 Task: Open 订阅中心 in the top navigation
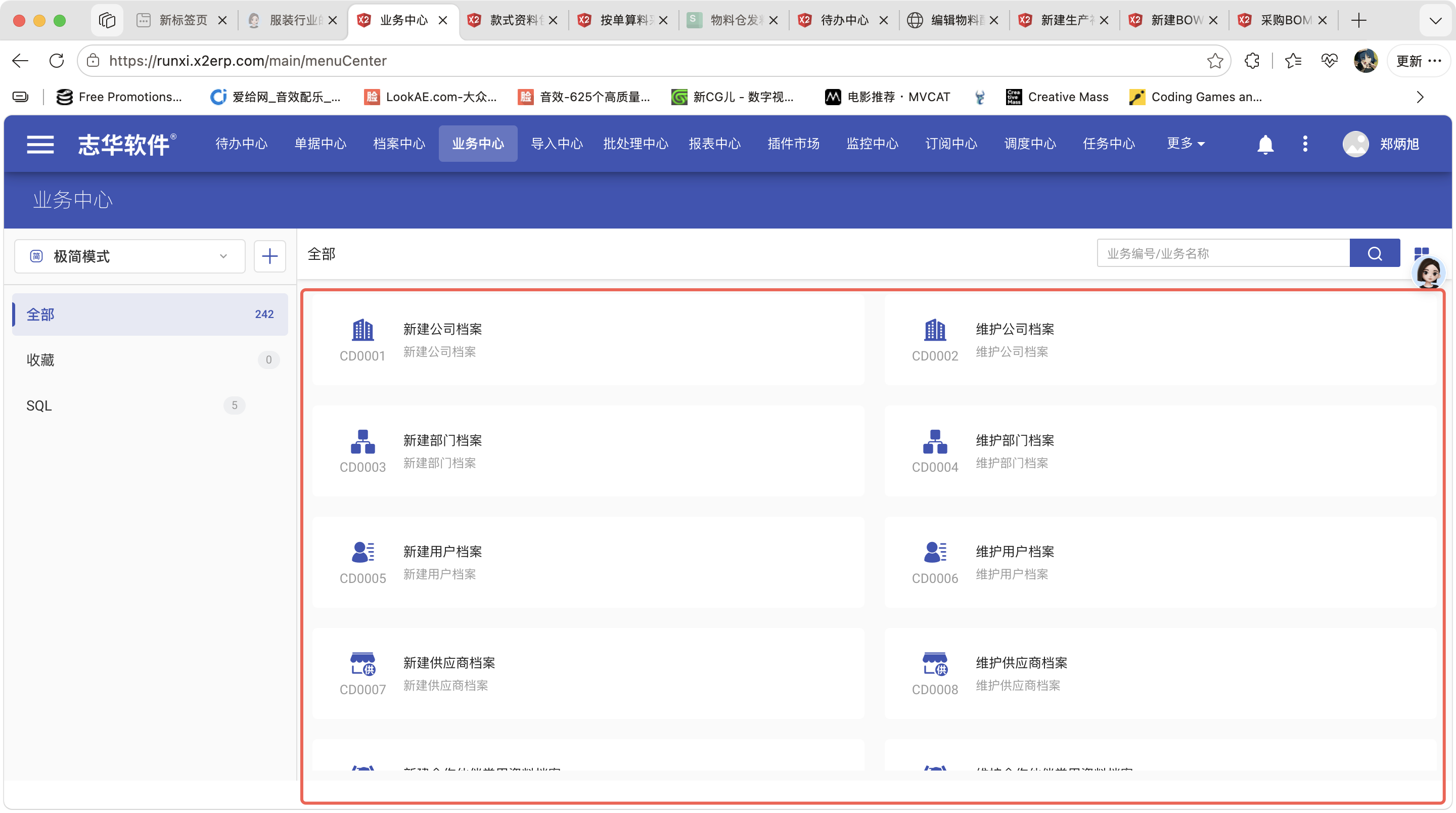tap(950, 144)
